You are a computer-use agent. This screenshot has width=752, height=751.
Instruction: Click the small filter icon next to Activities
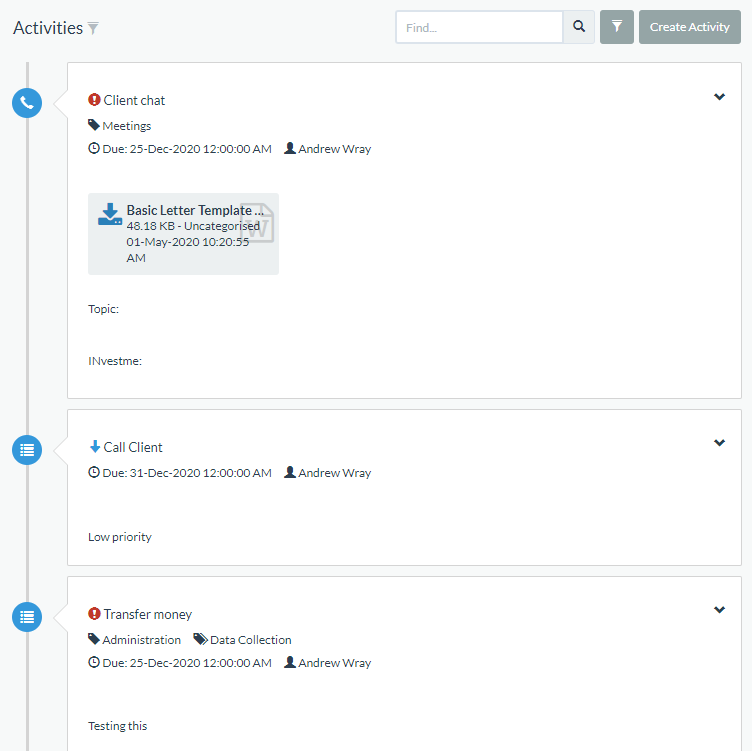tap(93, 29)
